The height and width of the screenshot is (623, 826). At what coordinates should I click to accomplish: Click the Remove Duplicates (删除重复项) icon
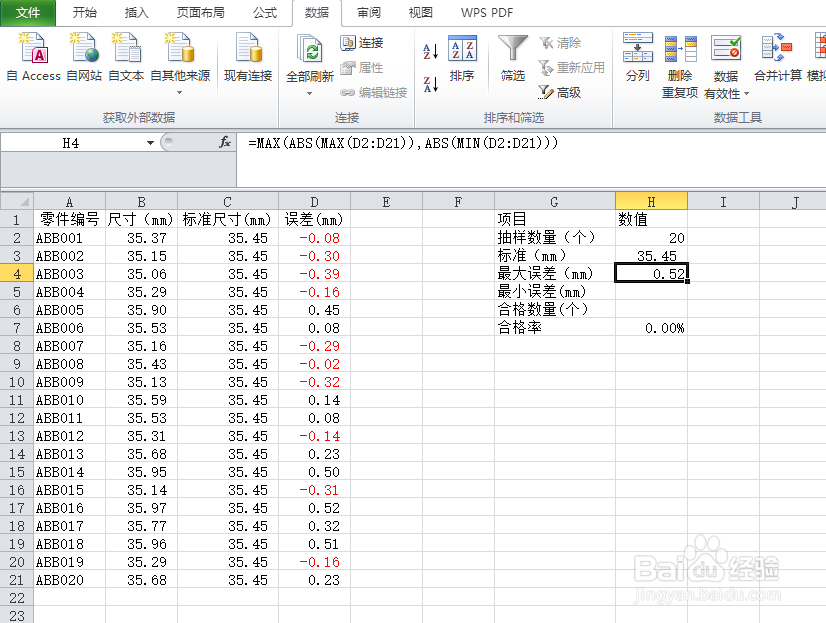tap(680, 66)
